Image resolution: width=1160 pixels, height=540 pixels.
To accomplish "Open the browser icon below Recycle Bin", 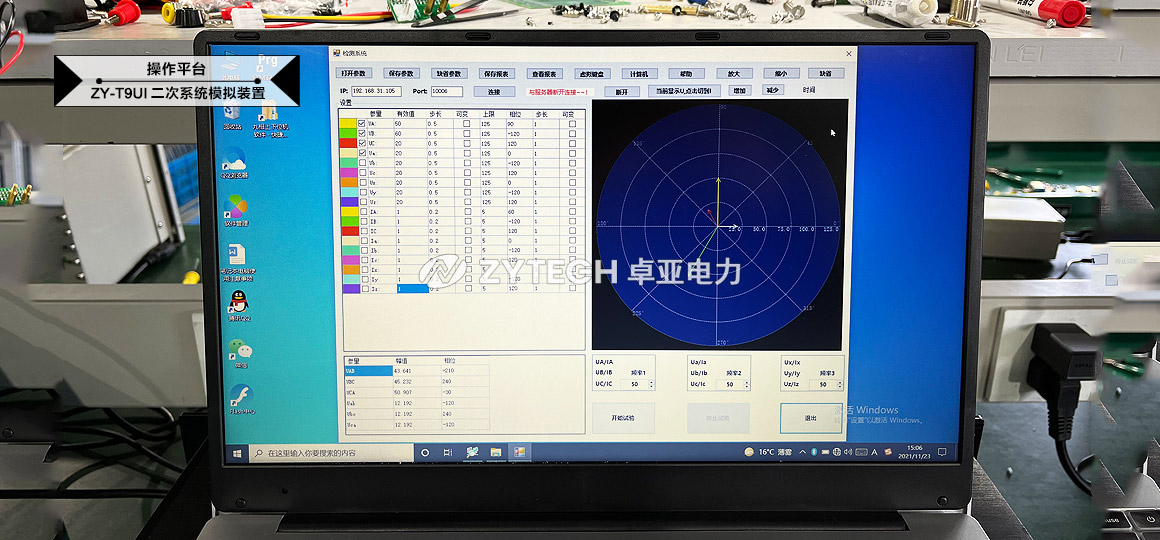I will click(x=234, y=163).
